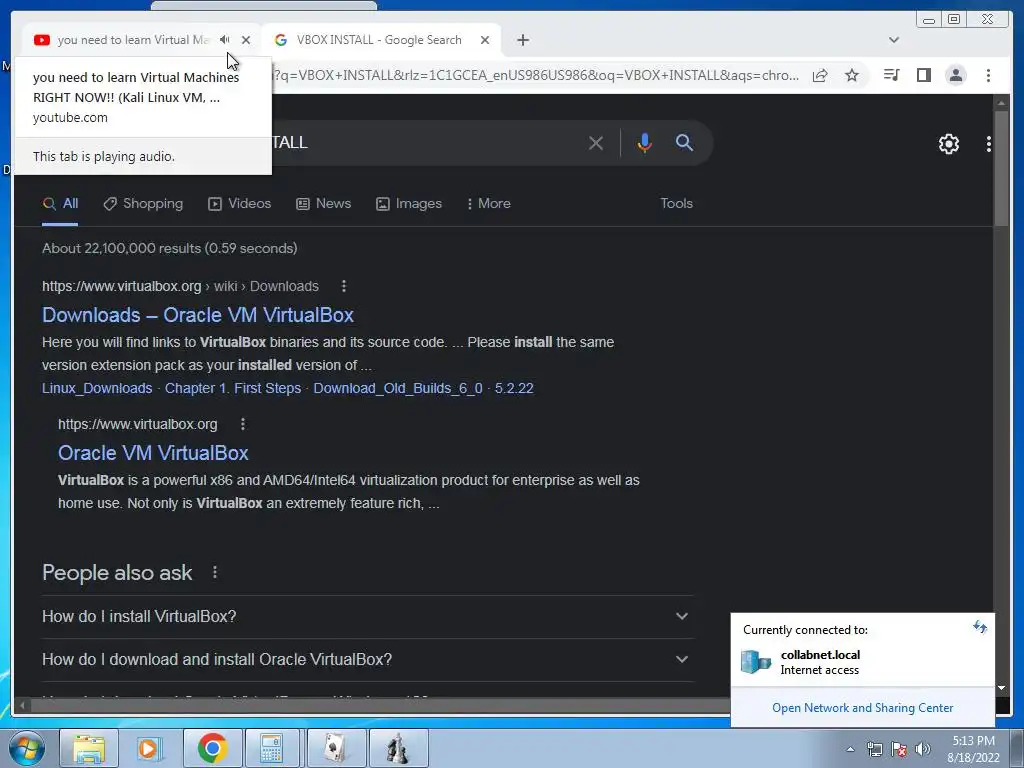The height and width of the screenshot is (768, 1024).
Task: Expand How do I download and install Oracle VirtualBox
Action: (x=367, y=660)
